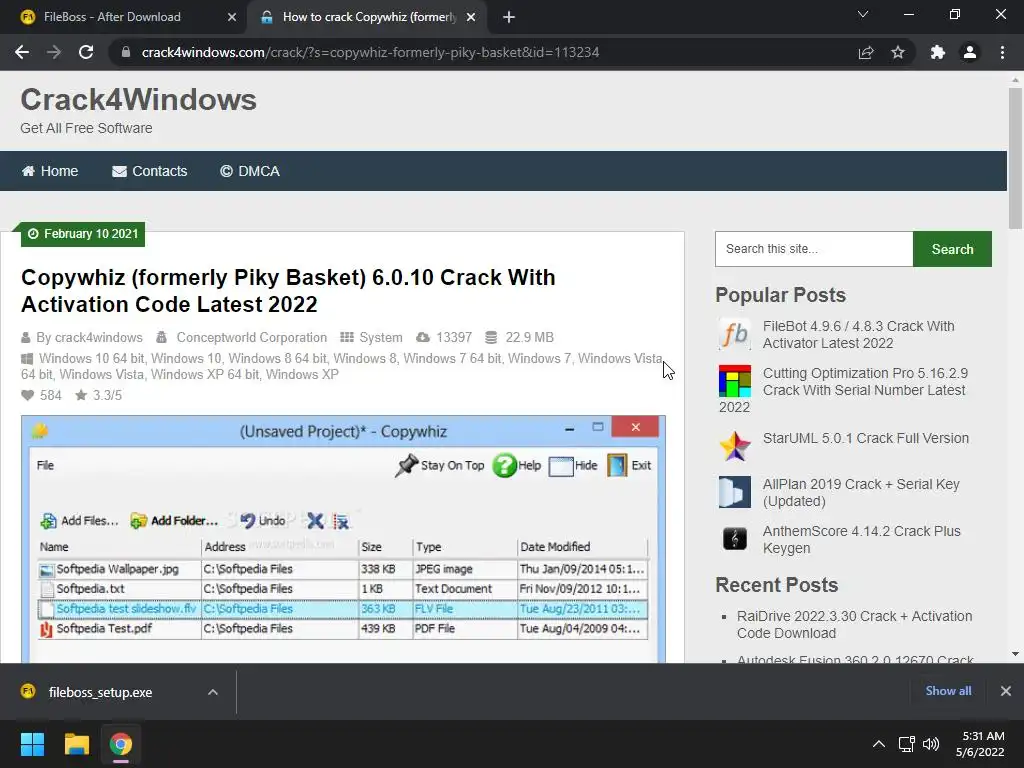Open File Explorer from taskbar

pos(76,744)
